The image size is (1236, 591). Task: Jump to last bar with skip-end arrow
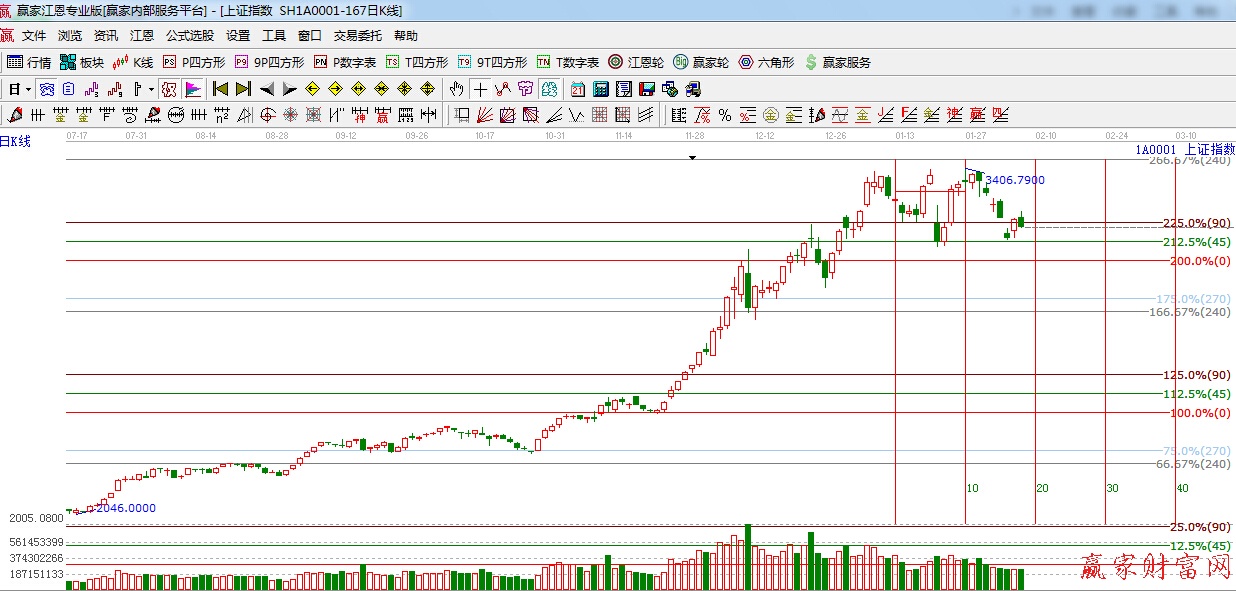(243, 89)
